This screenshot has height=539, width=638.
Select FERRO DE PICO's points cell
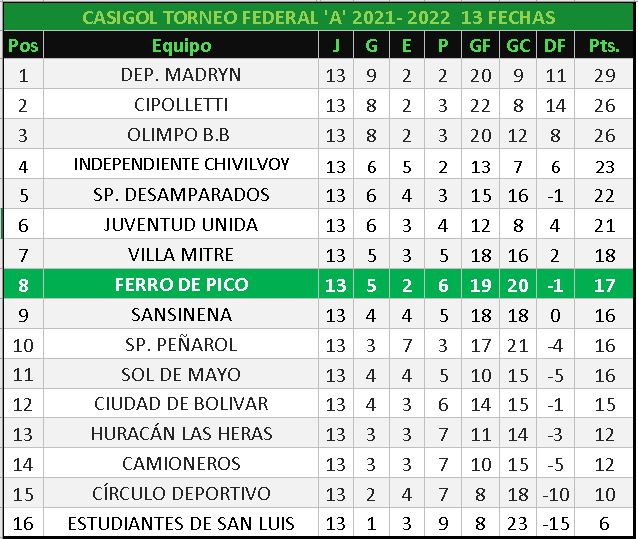[x=604, y=285]
